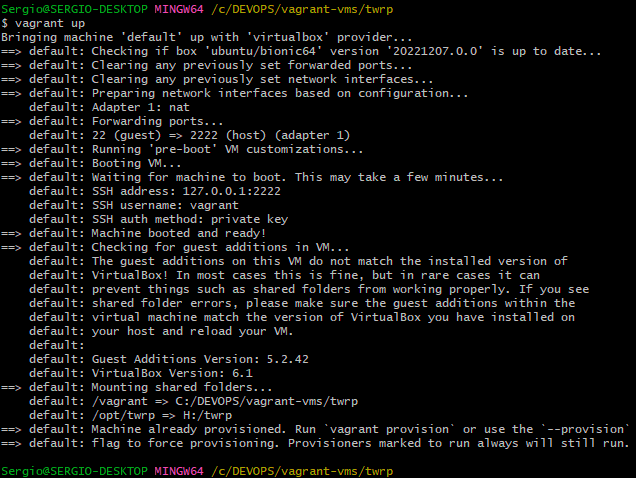Click the 'vagrant up' command text

tap(50, 23)
